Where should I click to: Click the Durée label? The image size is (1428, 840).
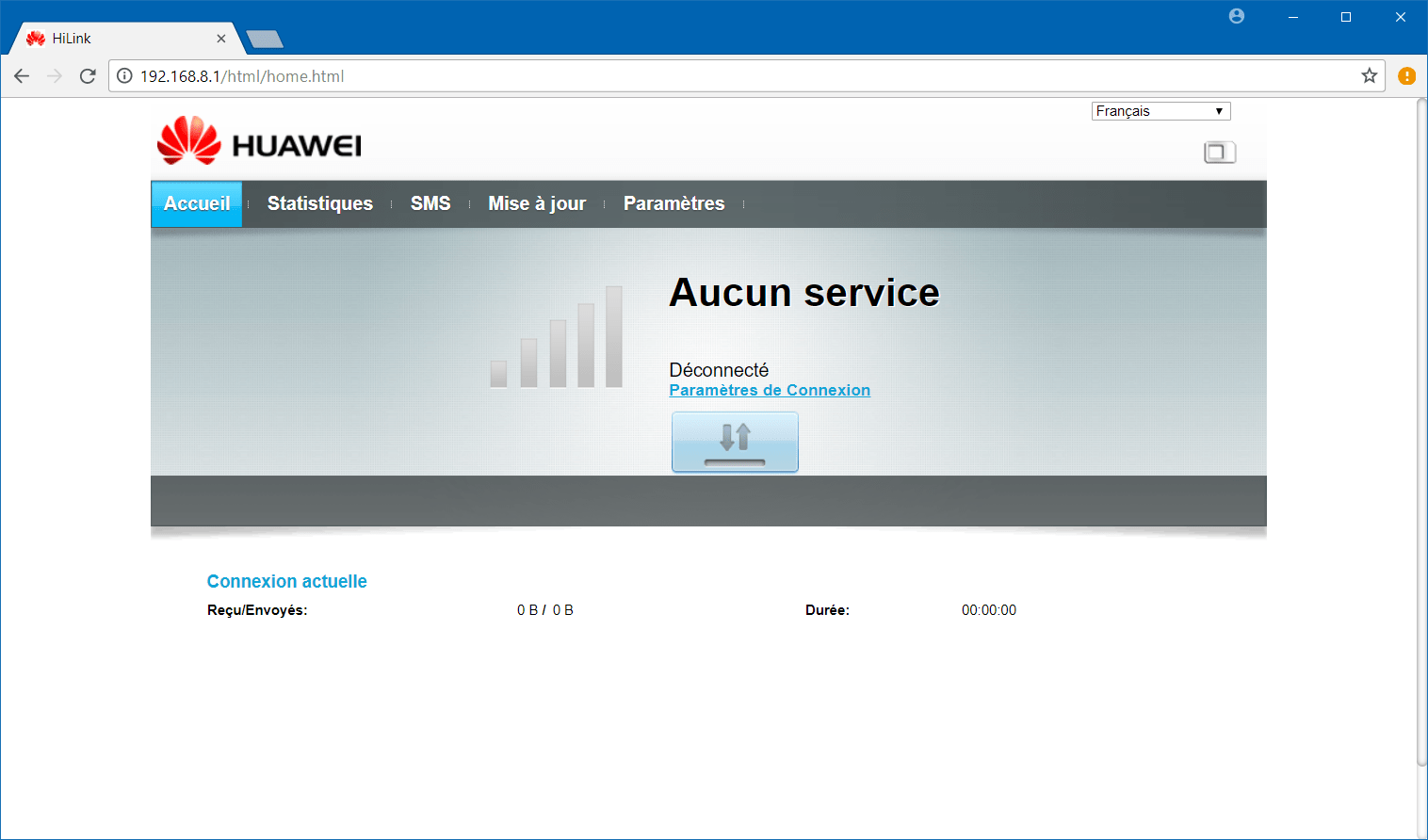pos(827,610)
